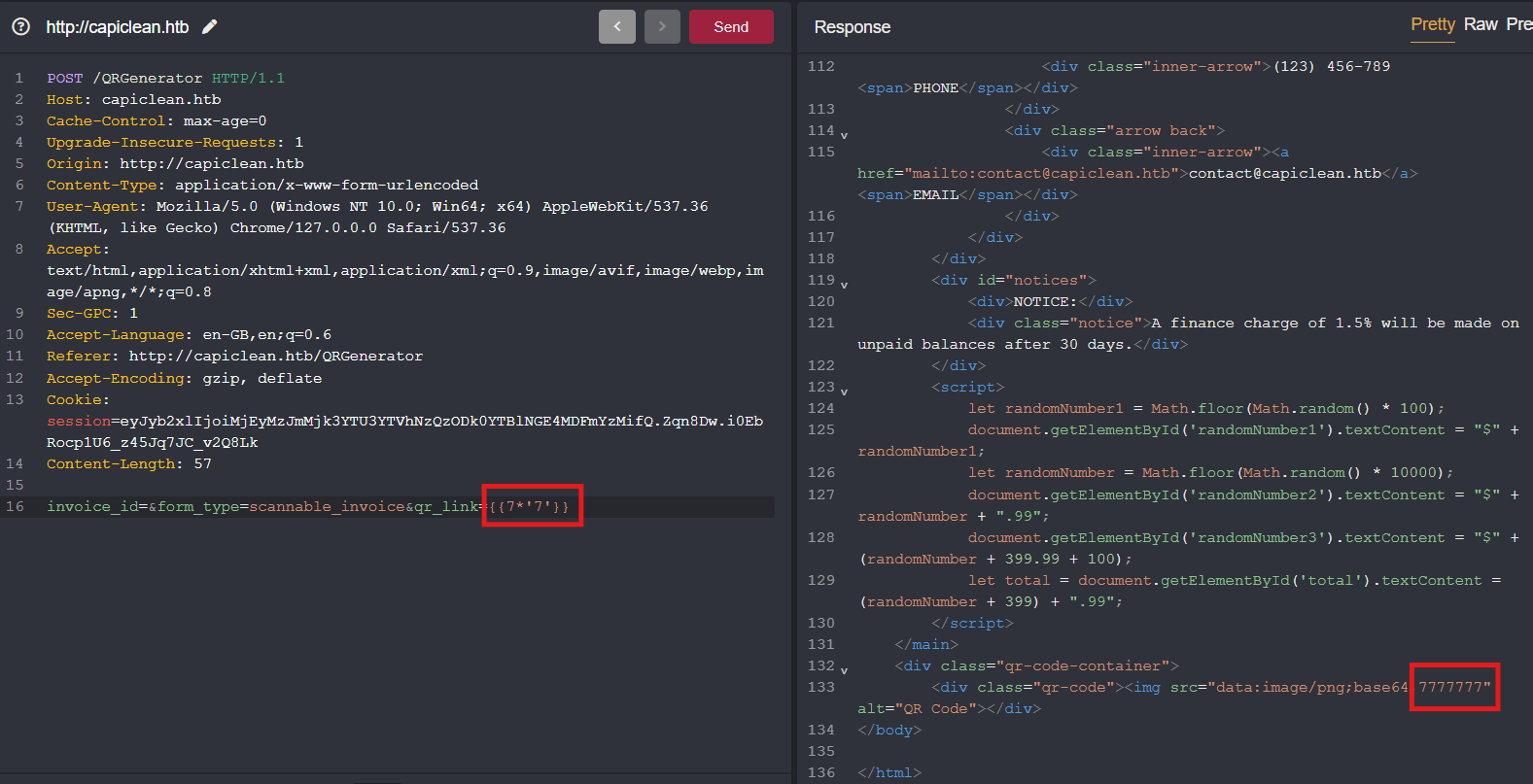This screenshot has height=784, width=1533.
Task: Click the Content-Length header line
Action: (128, 464)
